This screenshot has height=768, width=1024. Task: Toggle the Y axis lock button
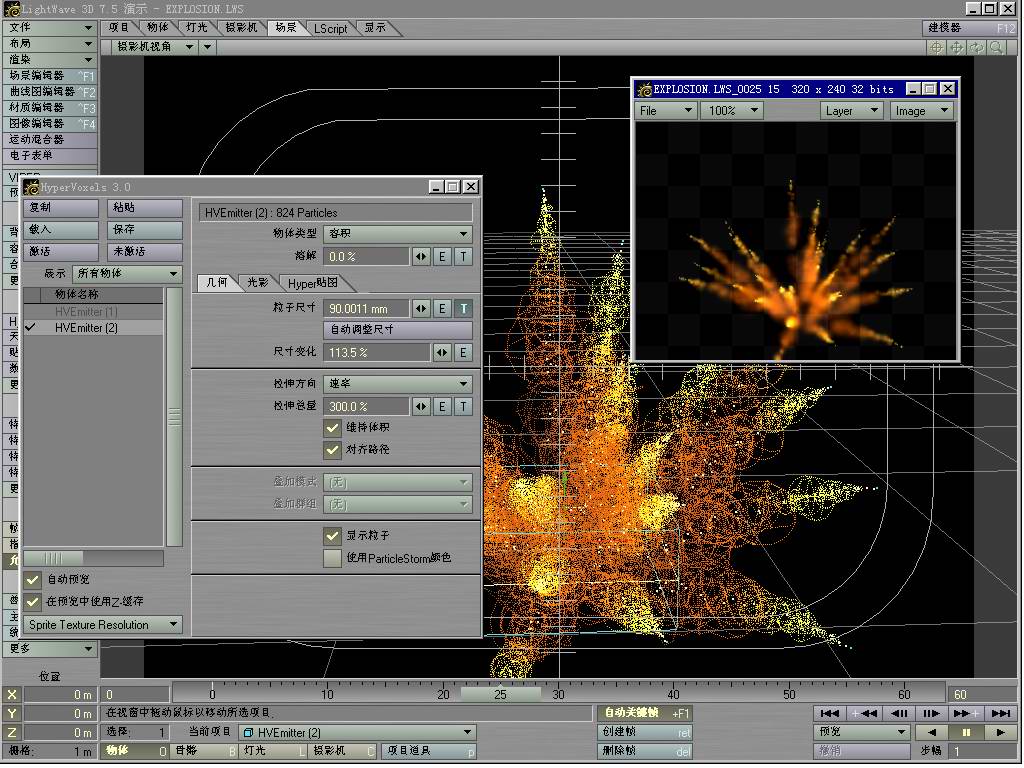[x=12, y=714]
